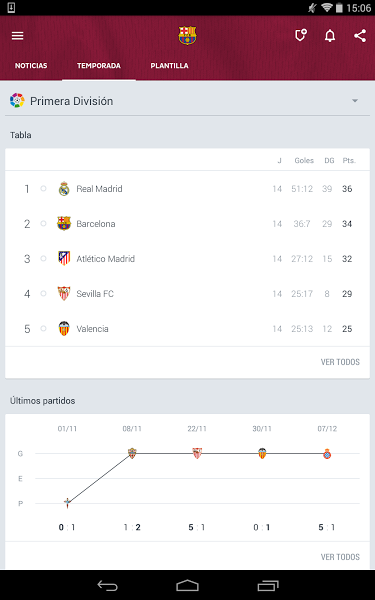Select the Temporada tab
The width and height of the screenshot is (375, 600).
tap(99, 66)
